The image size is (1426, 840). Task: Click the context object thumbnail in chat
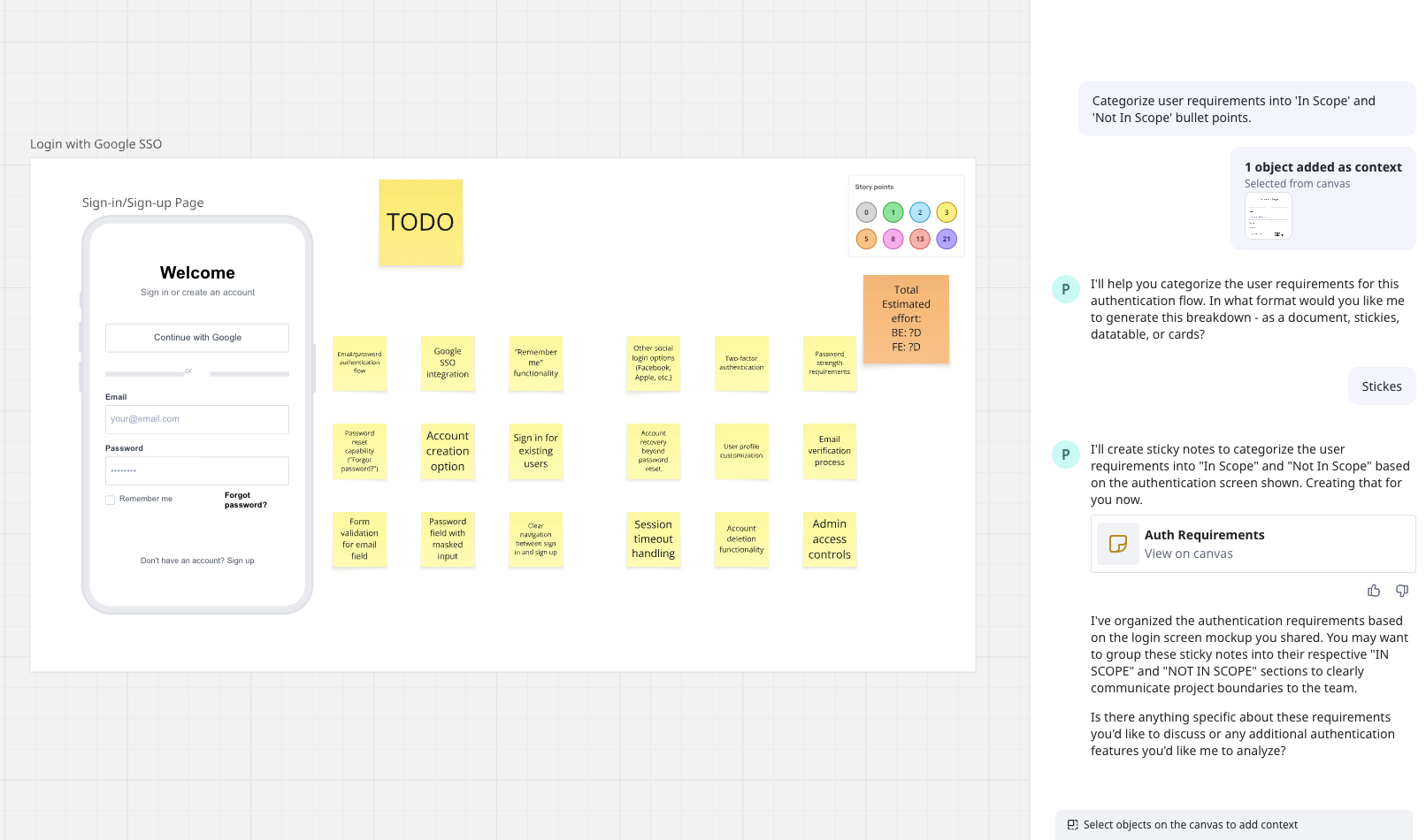[1269, 217]
